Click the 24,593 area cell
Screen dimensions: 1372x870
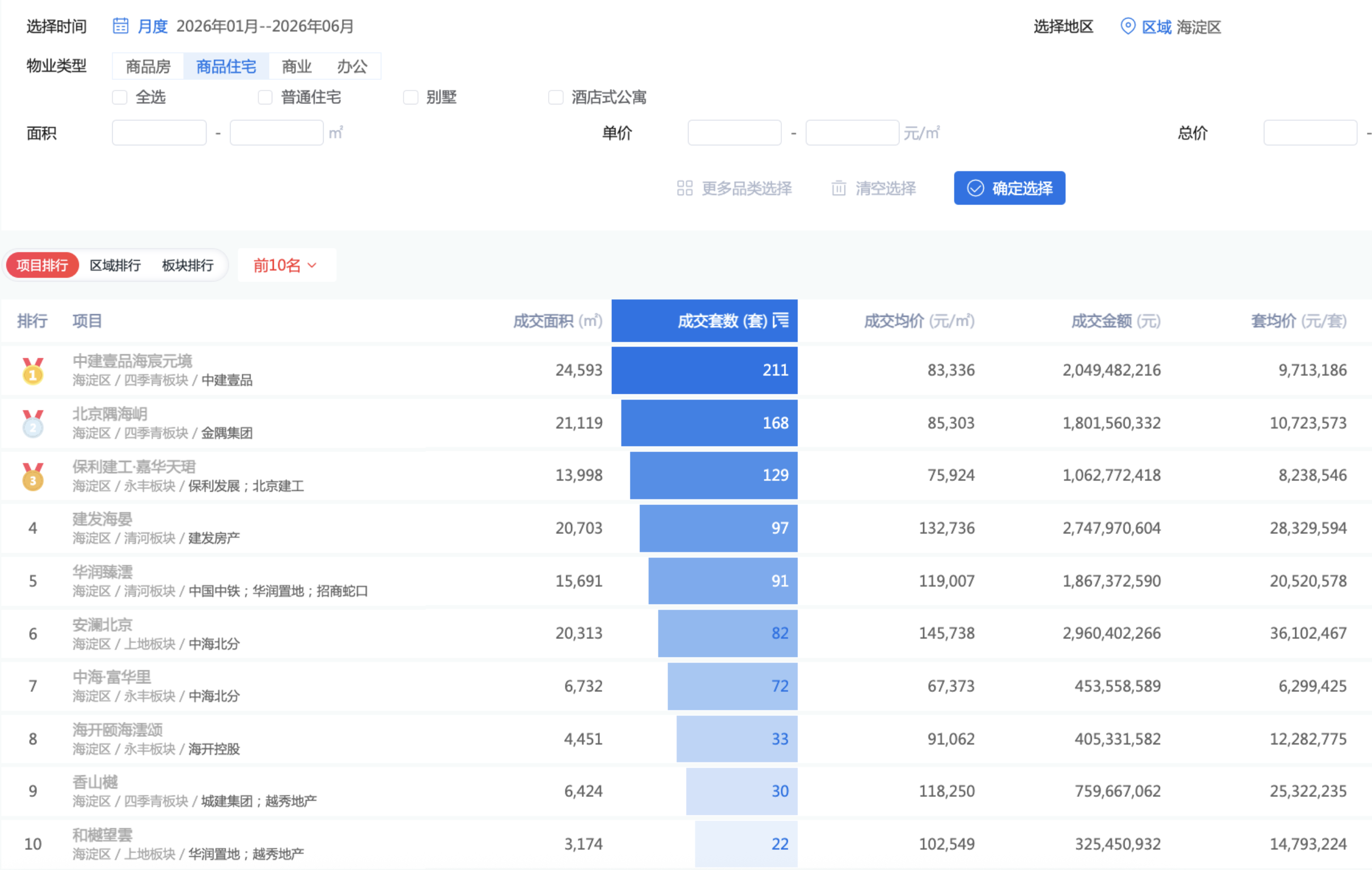(x=579, y=370)
